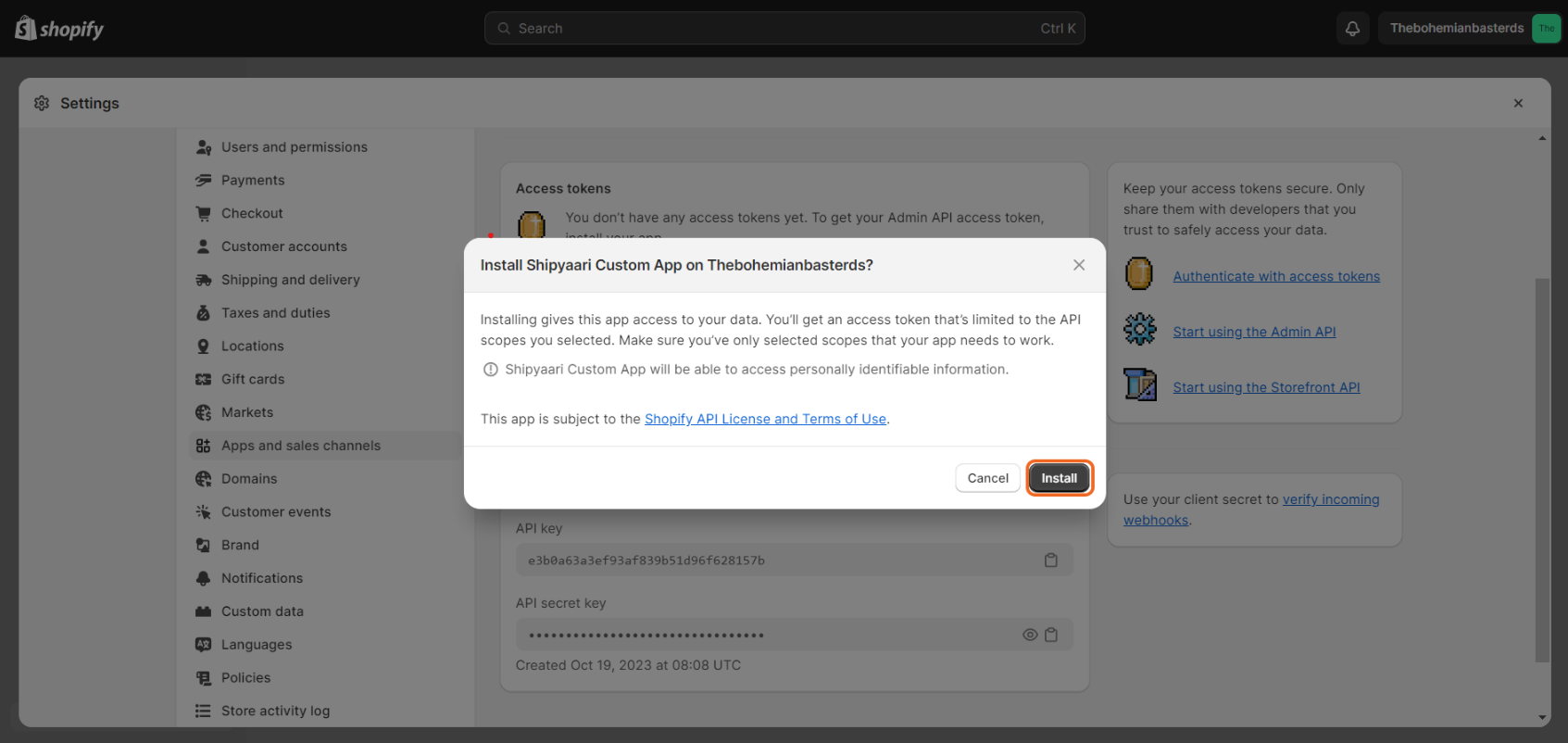Click the Install button in dialog

tap(1060, 478)
